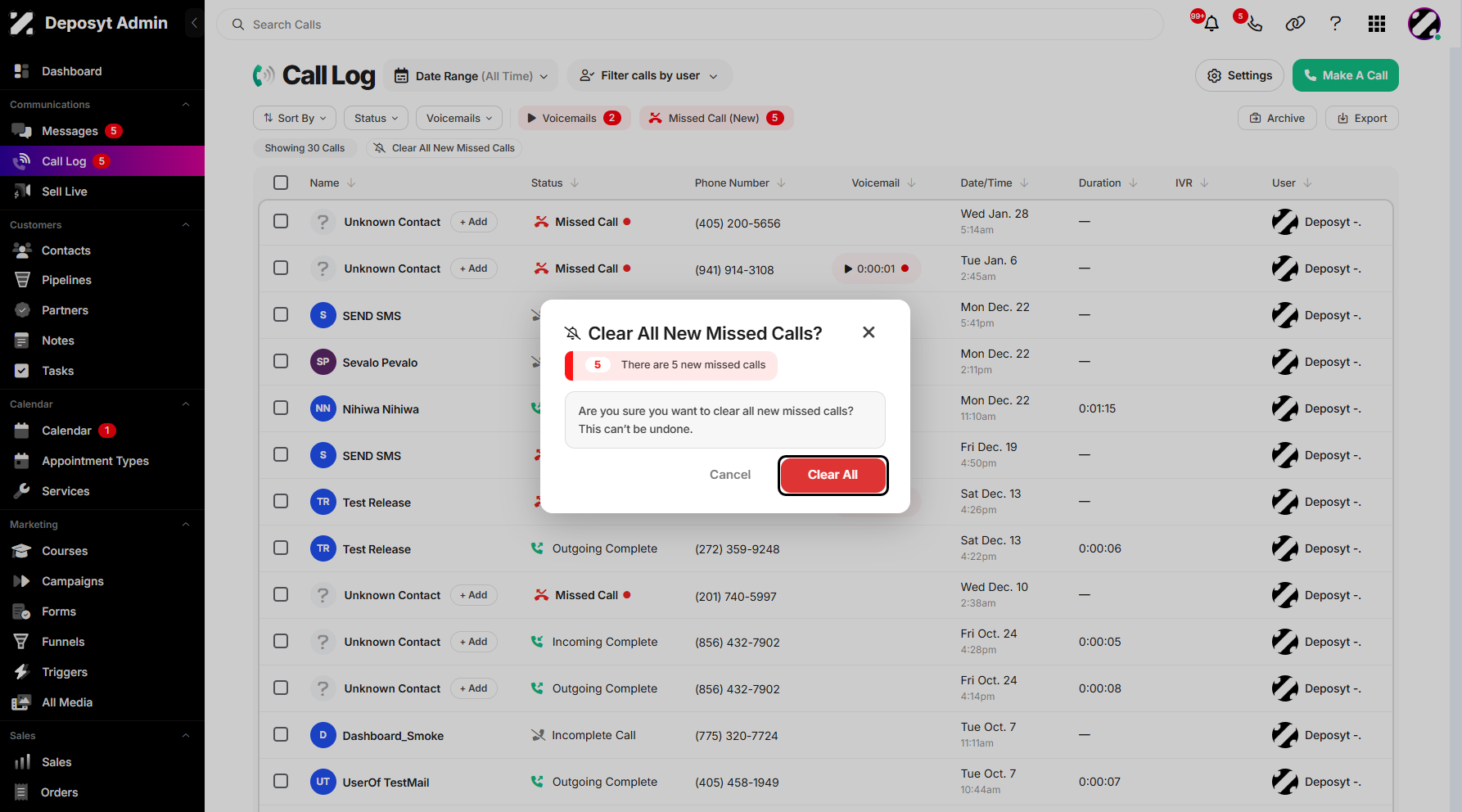Open Messages in the sidebar
This screenshot has height=812, width=1462.
(x=69, y=131)
